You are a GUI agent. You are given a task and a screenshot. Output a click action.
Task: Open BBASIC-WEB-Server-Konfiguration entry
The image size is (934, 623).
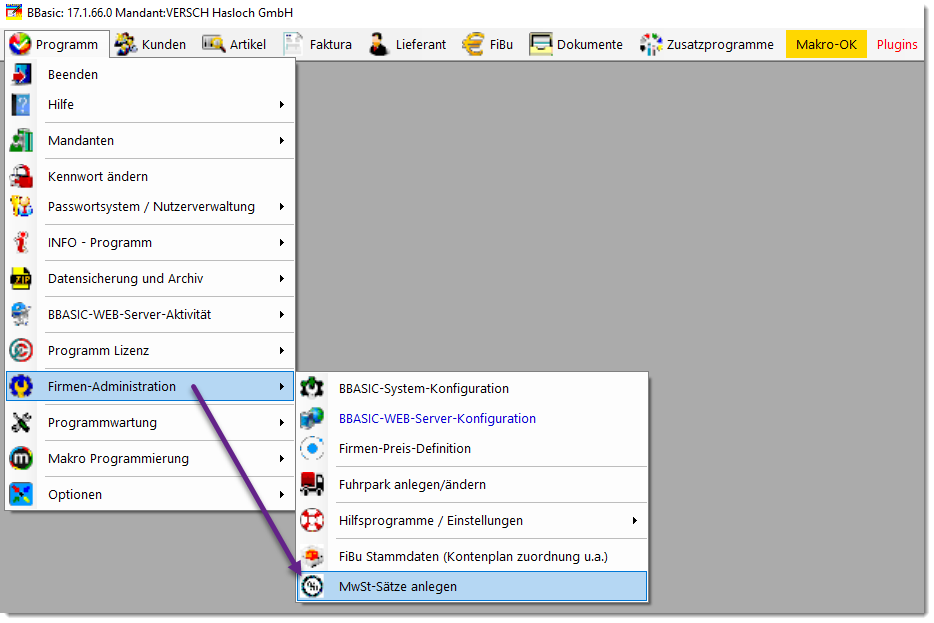pyautogui.click(x=472, y=419)
